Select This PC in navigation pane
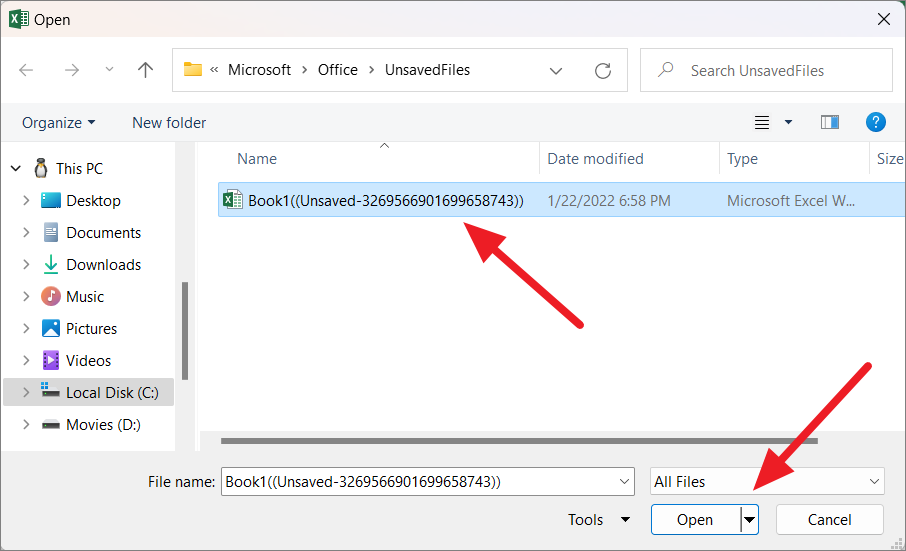 coord(79,169)
